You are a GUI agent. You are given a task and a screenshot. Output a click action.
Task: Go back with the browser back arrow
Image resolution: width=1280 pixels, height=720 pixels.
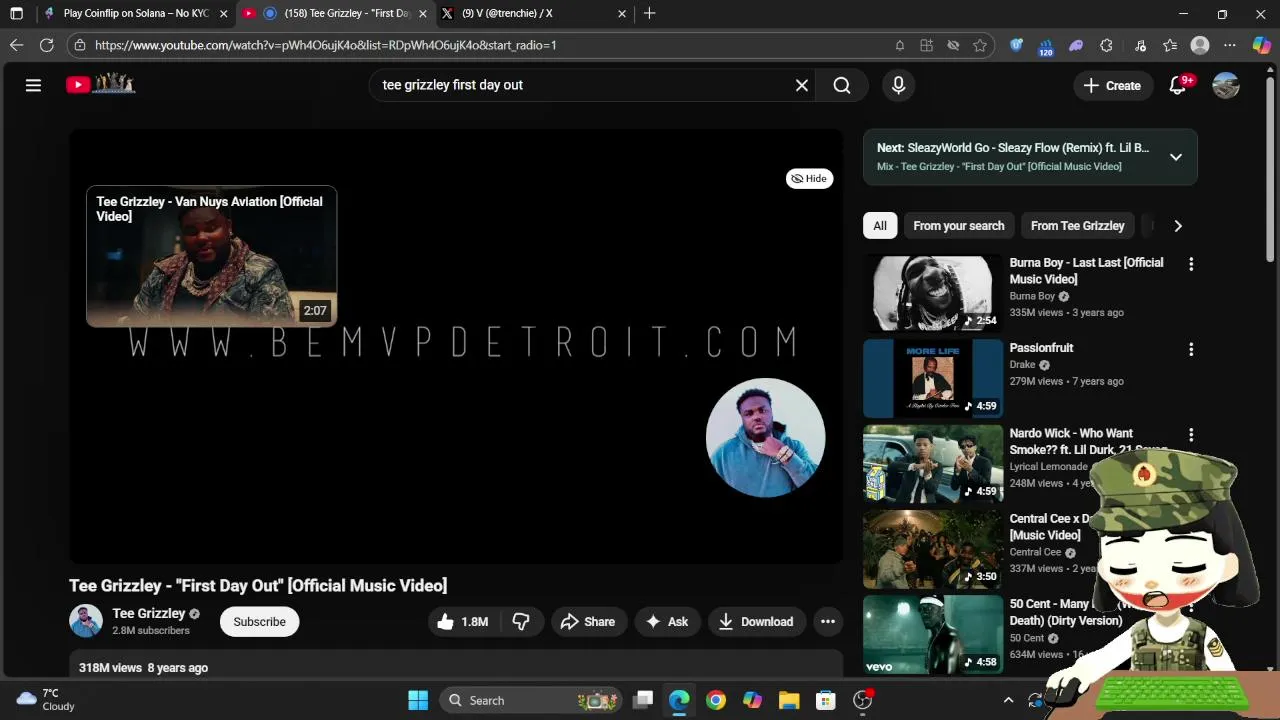(16, 45)
